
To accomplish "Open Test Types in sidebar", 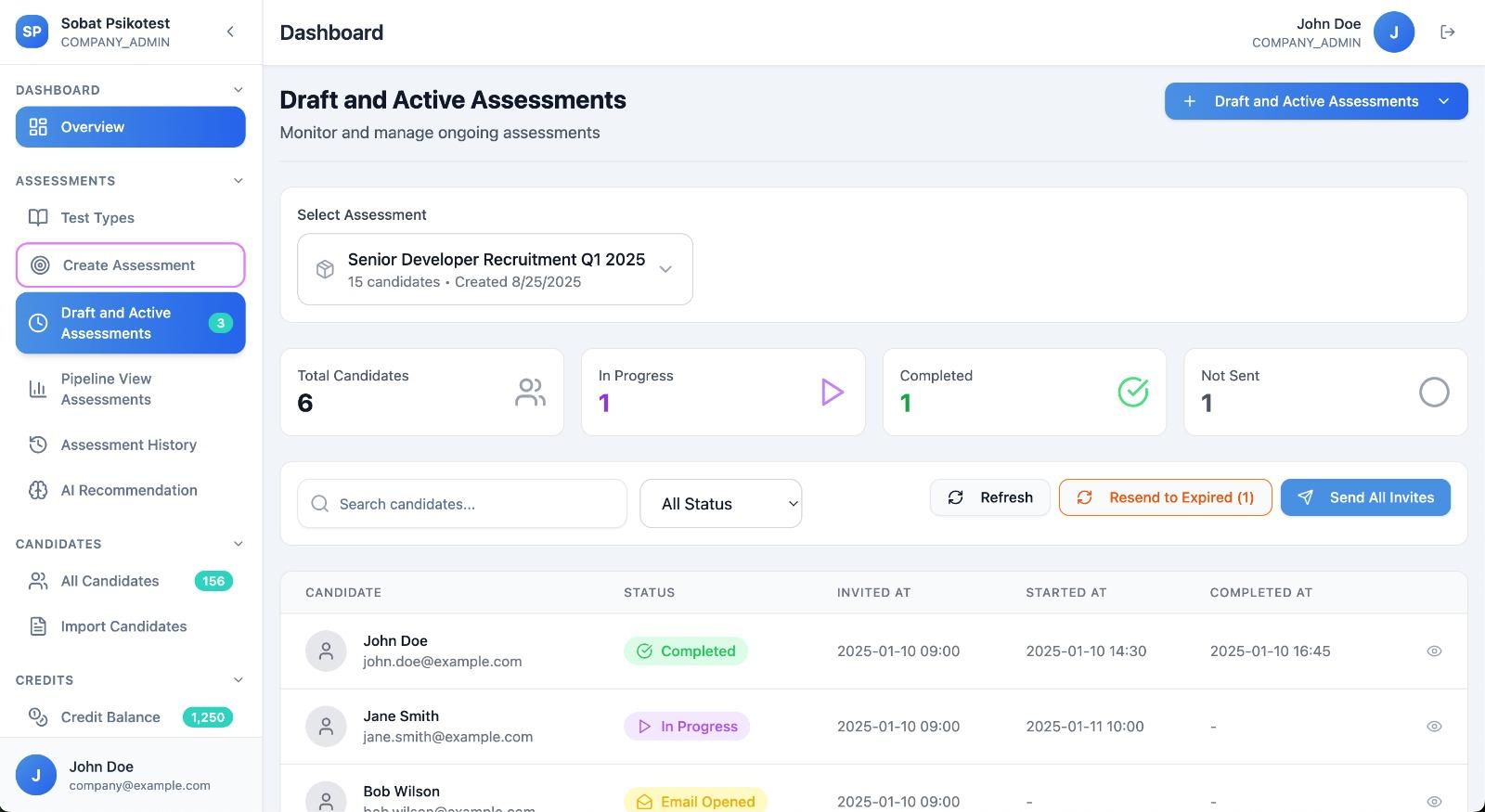I will coord(97,218).
